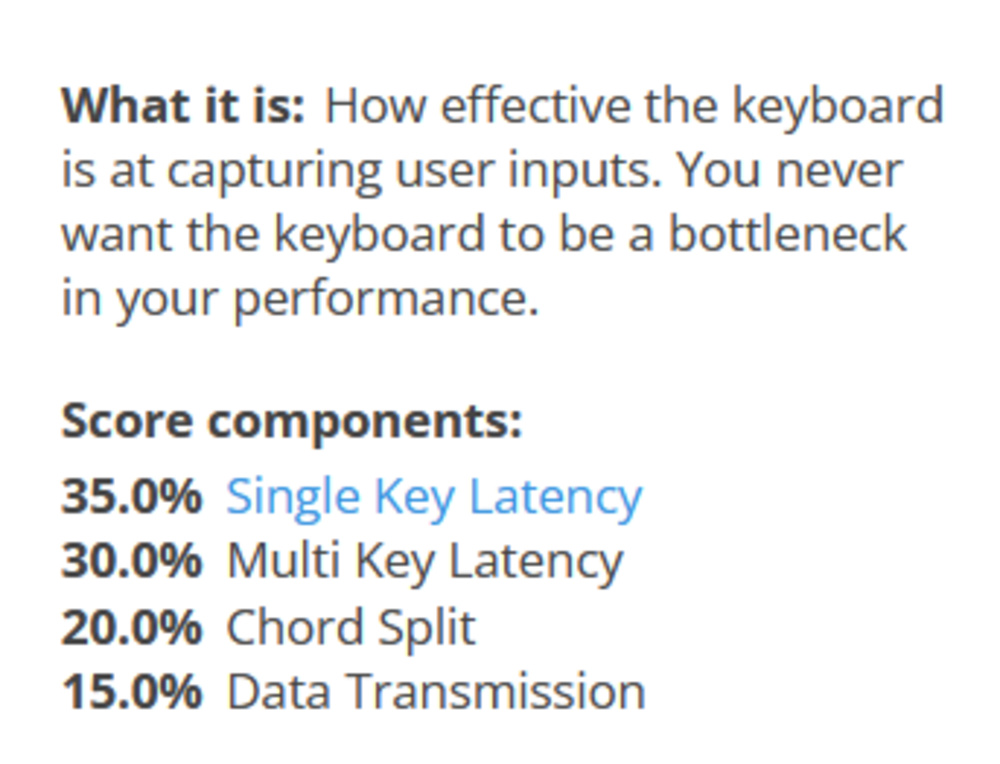Click "keyboard" in "How effective the keyboard"

[x=838, y=106]
